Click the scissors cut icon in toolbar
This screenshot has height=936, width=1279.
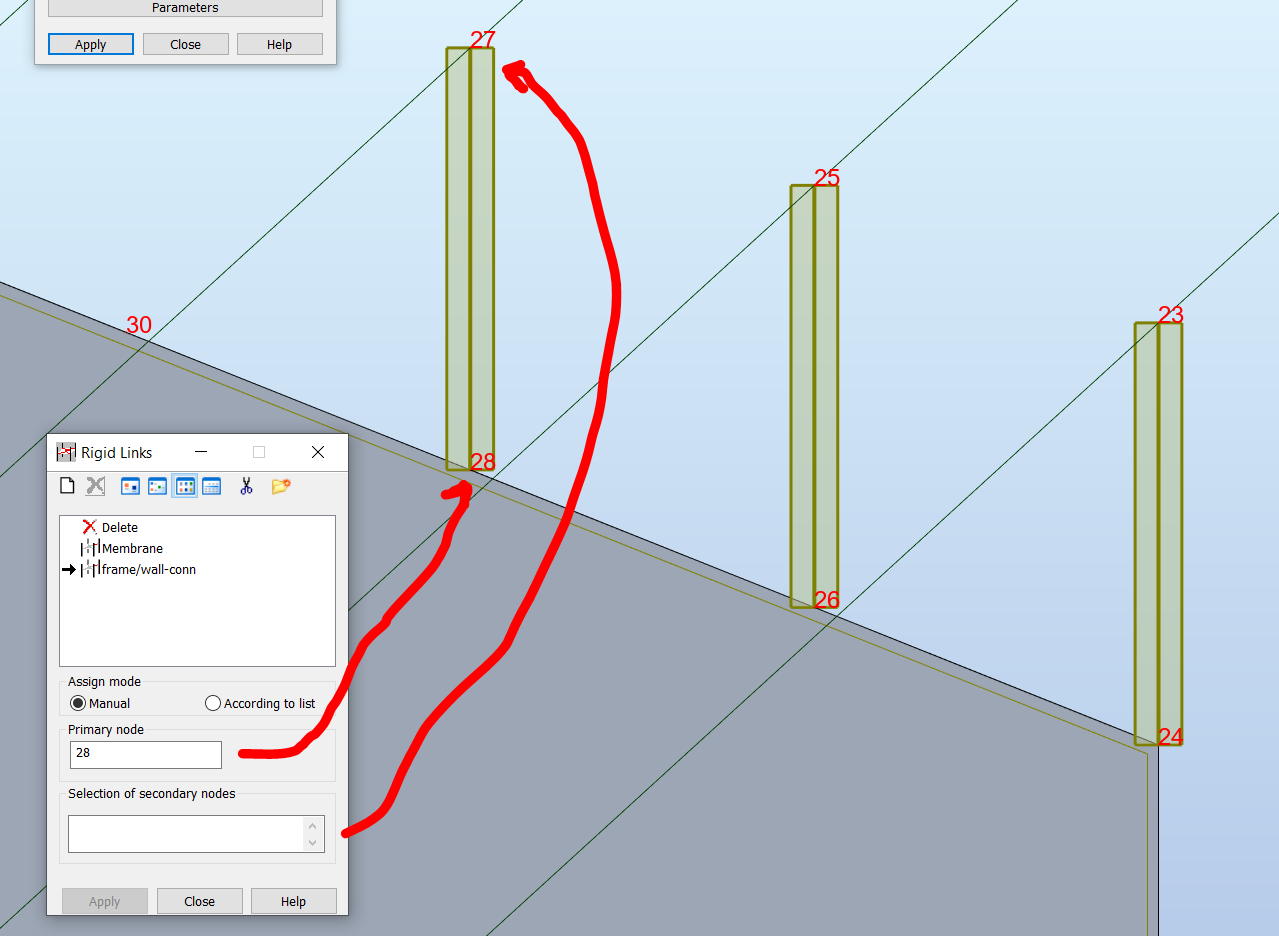point(246,485)
